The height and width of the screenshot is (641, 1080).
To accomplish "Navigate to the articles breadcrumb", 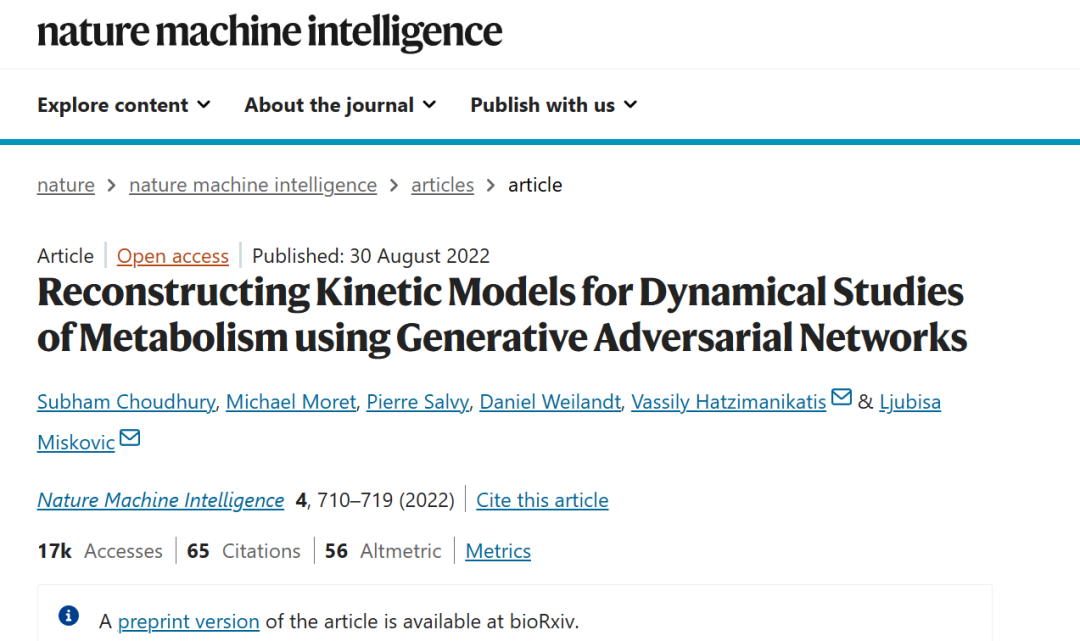I will pyautogui.click(x=442, y=185).
